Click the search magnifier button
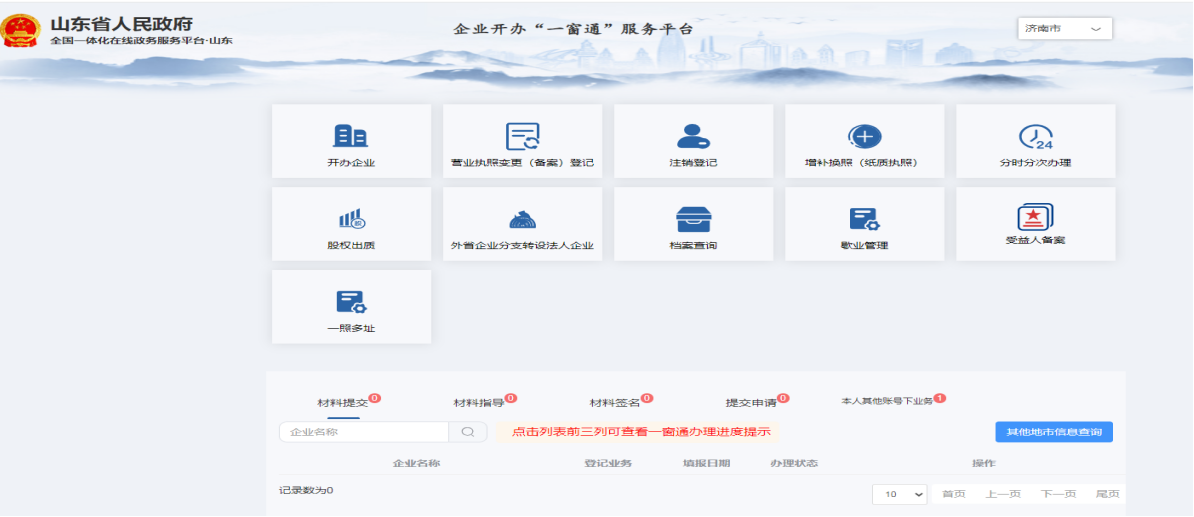The height and width of the screenshot is (517, 1194). click(468, 432)
